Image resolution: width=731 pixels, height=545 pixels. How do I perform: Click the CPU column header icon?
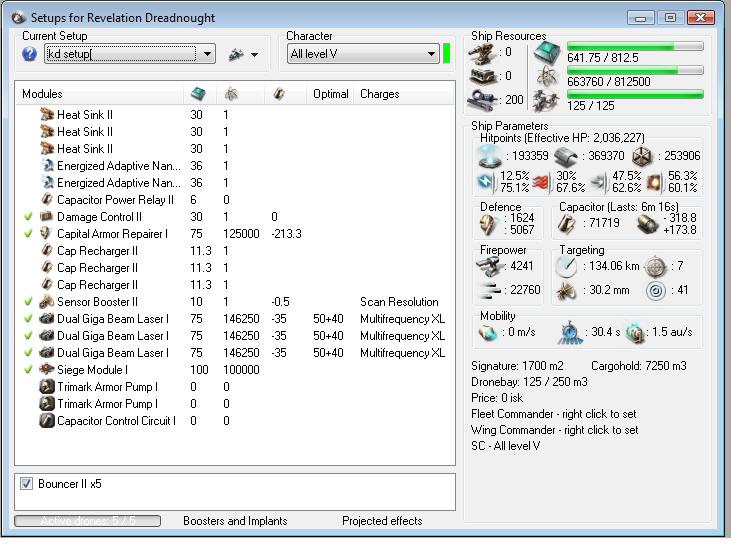198,94
